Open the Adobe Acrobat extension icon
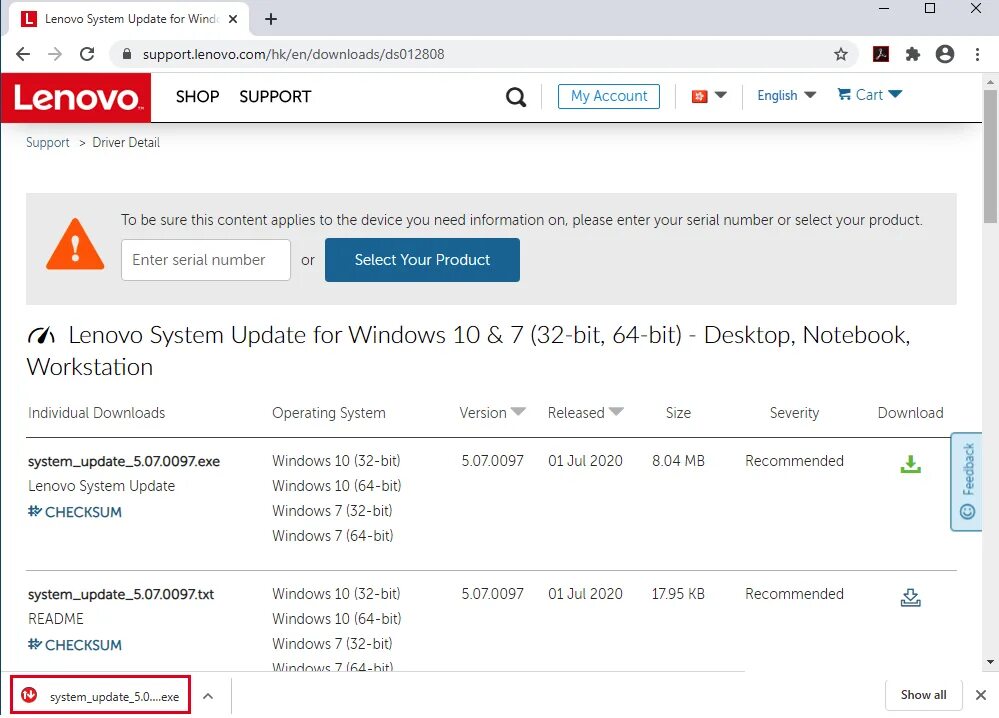 [x=880, y=54]
